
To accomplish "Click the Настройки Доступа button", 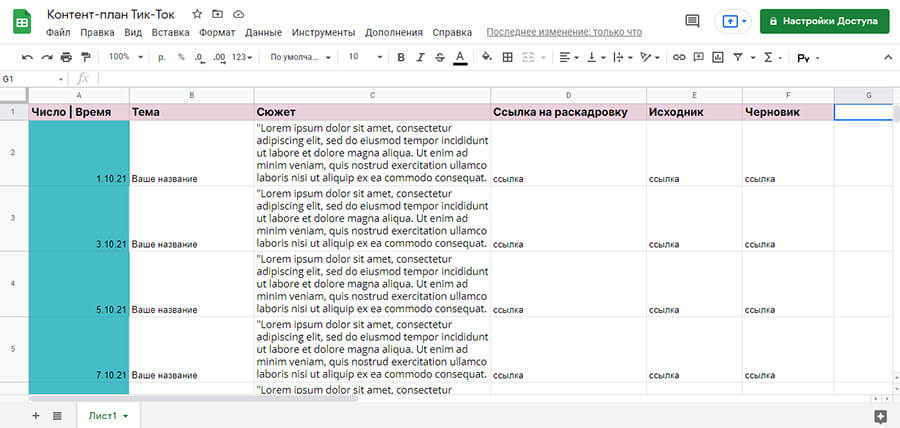I will click(824, 21).
